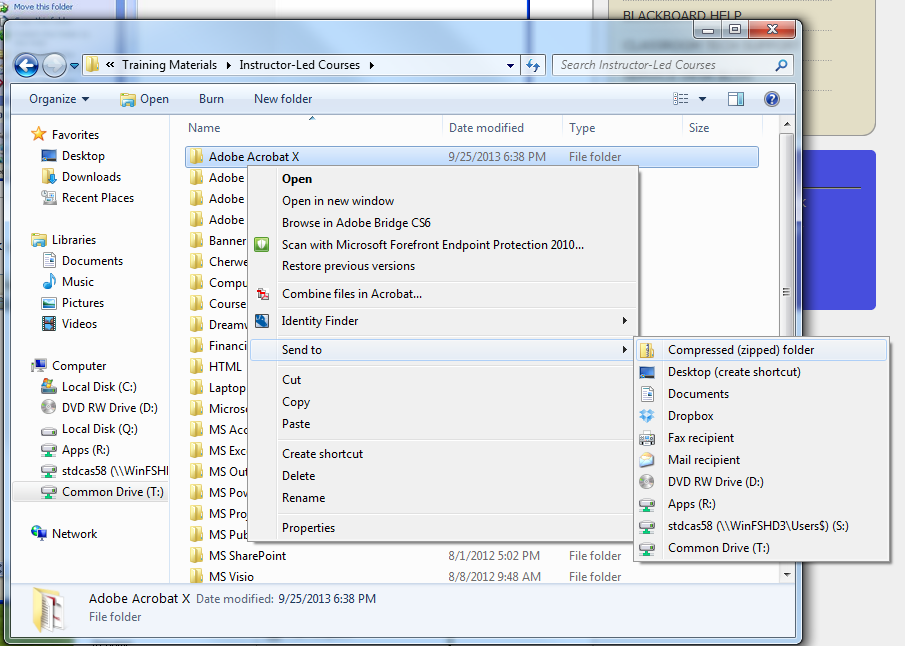This screenshot has height=646, width=905.
Task: Open recent locations dropdown beside Forward arrow
Action: point(74,66)
